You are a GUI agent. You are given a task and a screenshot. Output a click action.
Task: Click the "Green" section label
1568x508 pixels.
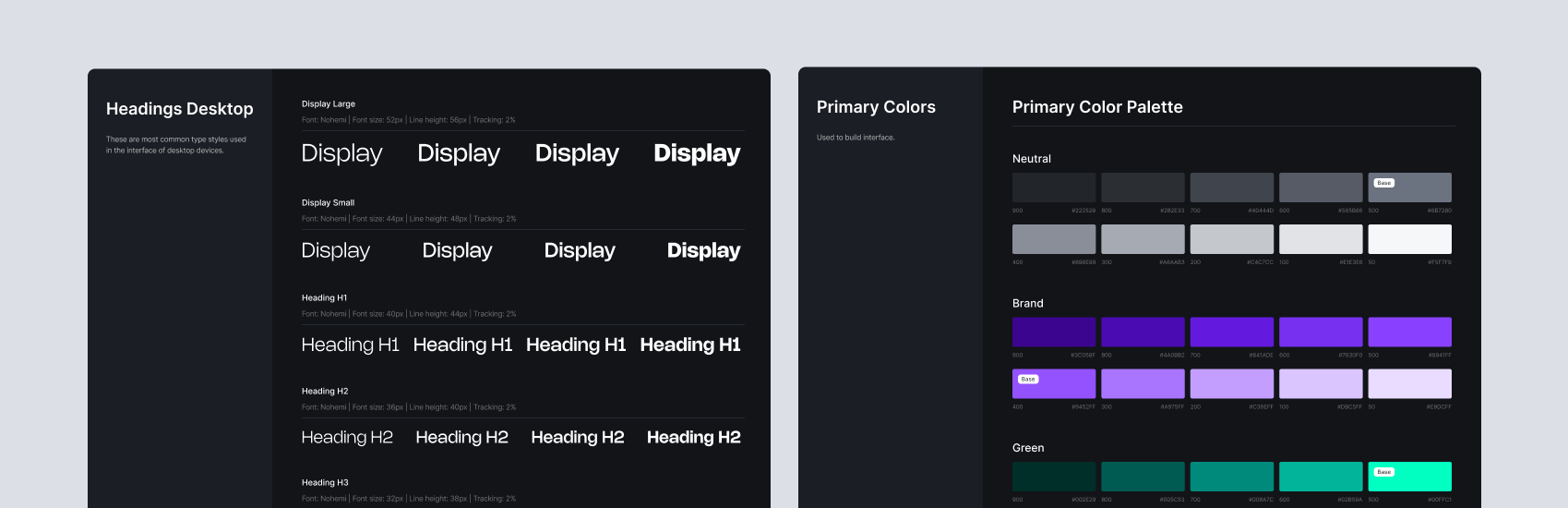(x=1028, y=448)
